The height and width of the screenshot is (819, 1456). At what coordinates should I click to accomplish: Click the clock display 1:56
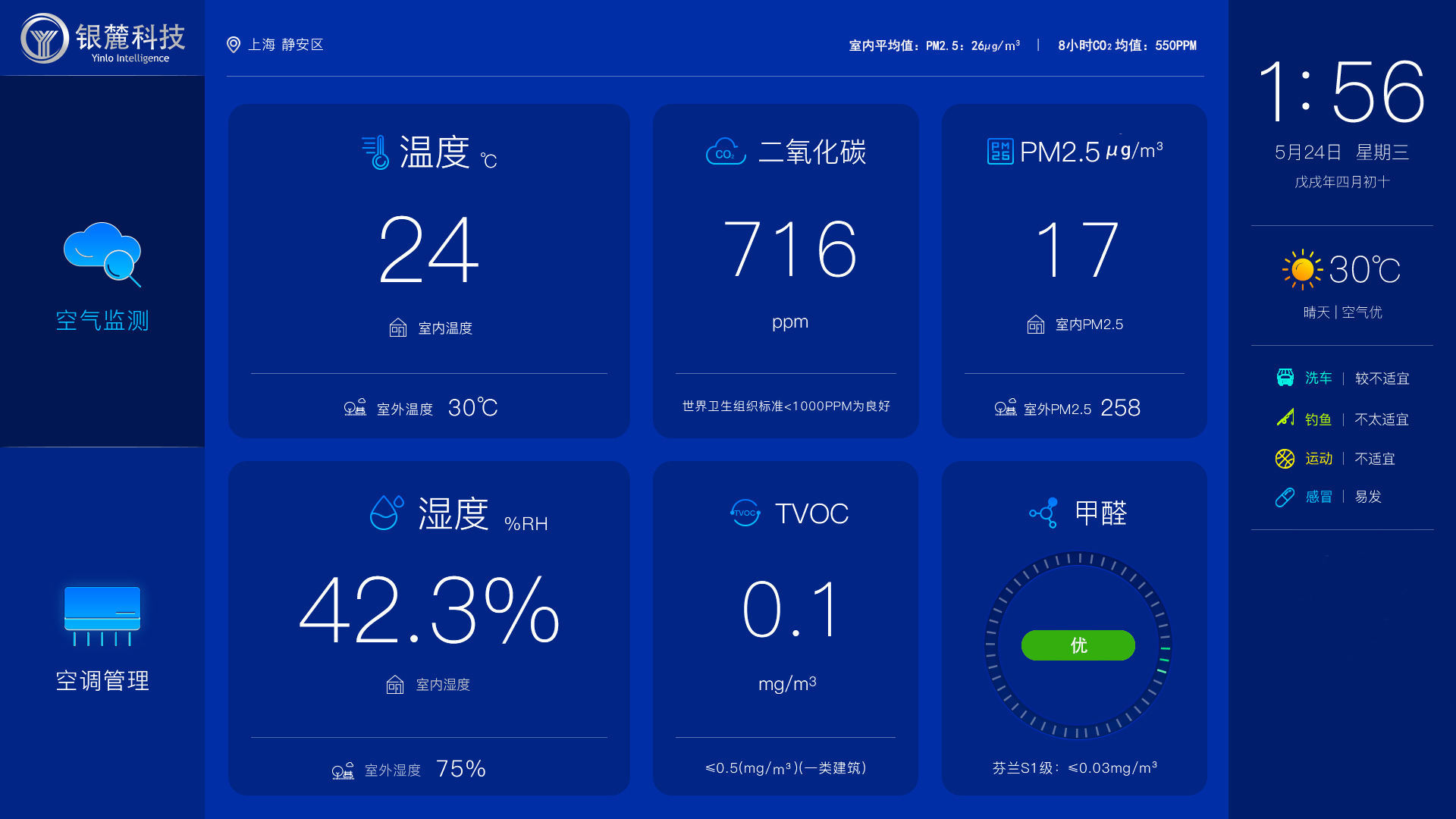pos(1342,93)
